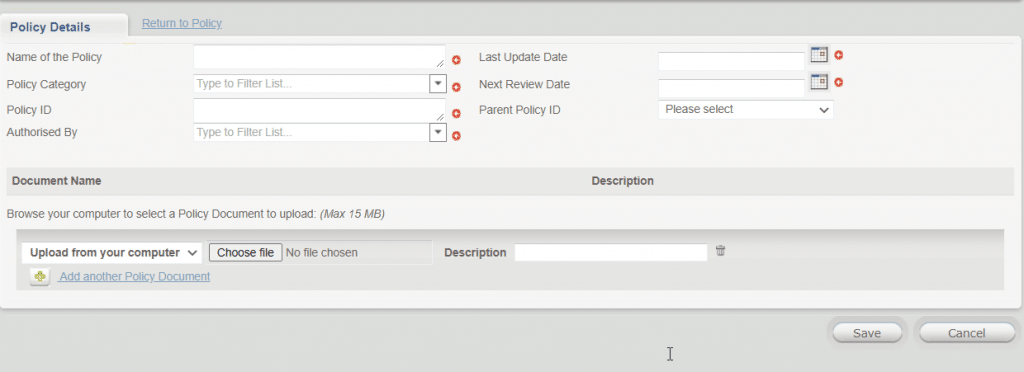The height and width of the screenshot is (372, 1024).
Task: Focus the Policy ID text box
Action: (319, 110)
